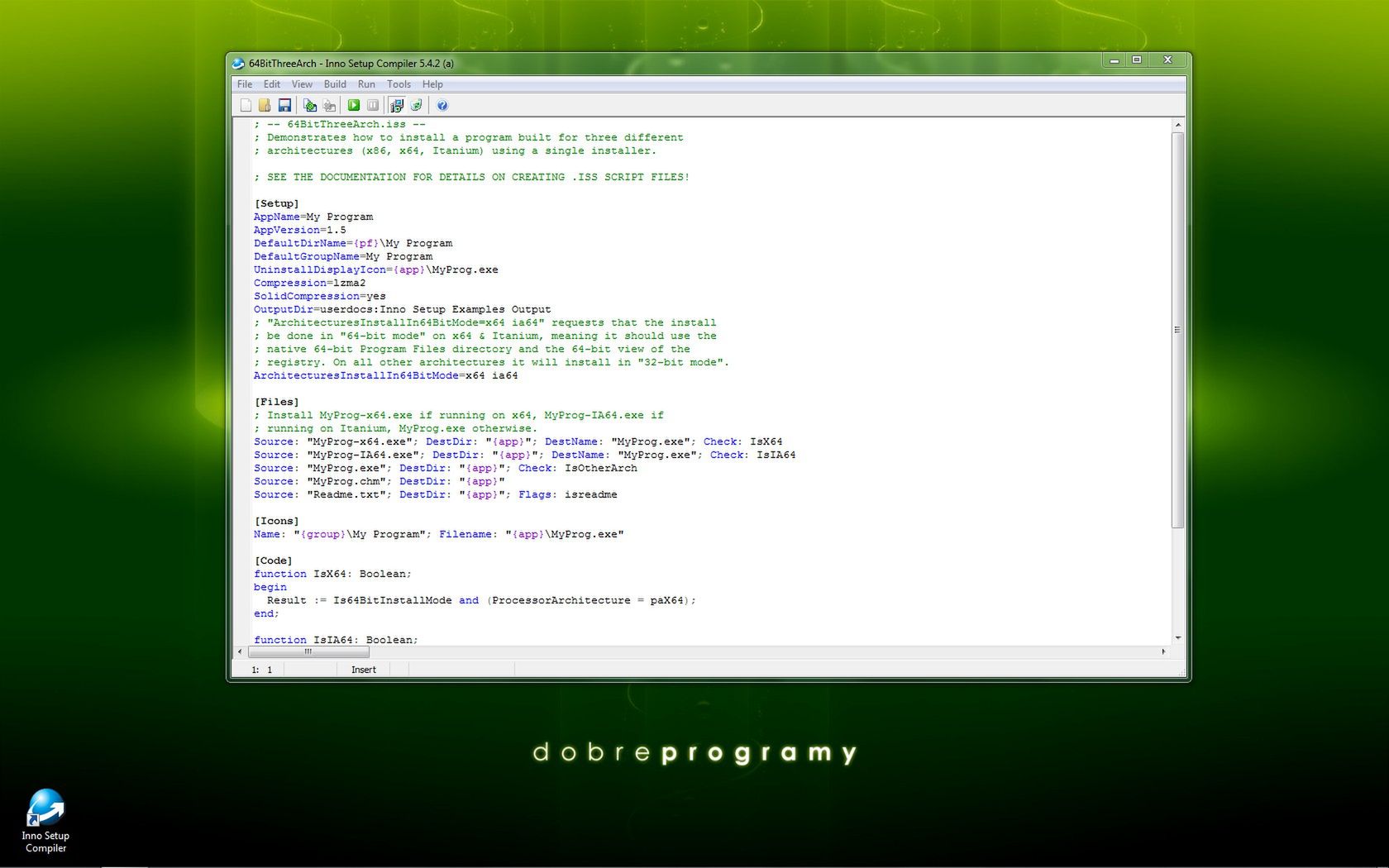This screenshot has width=1389, height=868.
Task: Click the begin keyword line
Action: click(x=270, y=587)
